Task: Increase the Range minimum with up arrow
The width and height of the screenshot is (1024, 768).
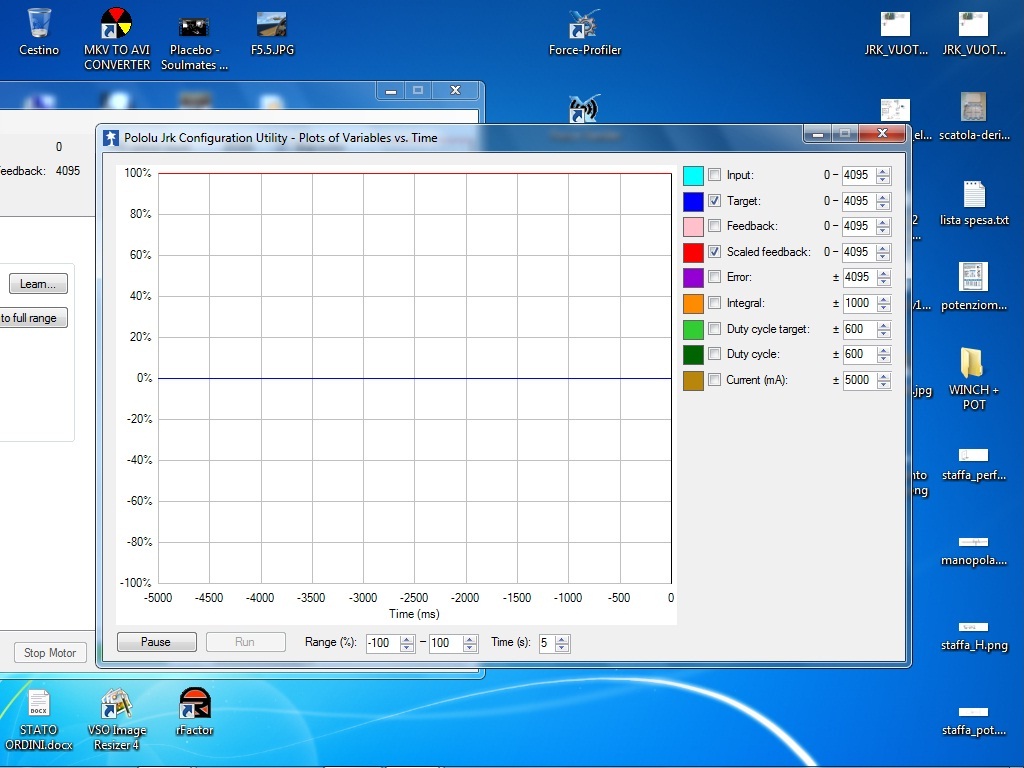Action: (x=407, y=639)
